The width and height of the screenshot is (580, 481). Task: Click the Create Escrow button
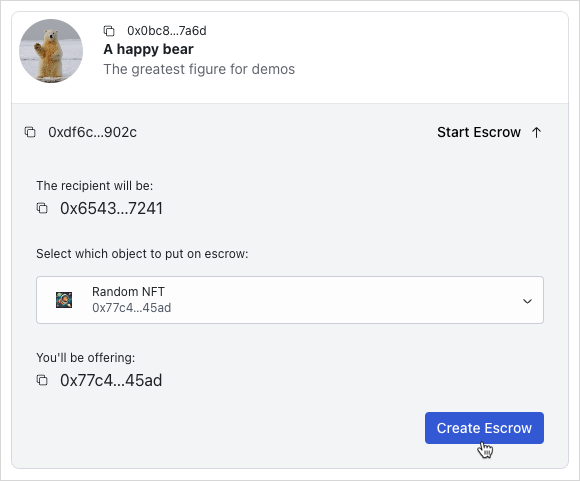click(484, 428)
